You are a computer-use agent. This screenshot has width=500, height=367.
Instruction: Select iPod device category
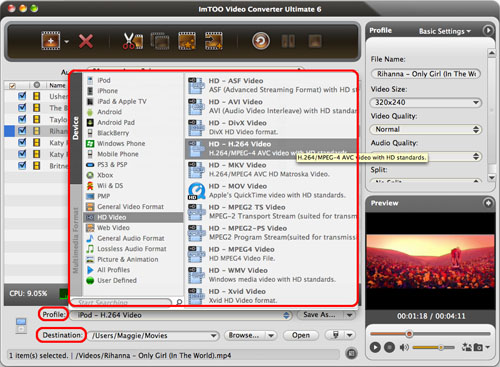(x=133, y=80)
